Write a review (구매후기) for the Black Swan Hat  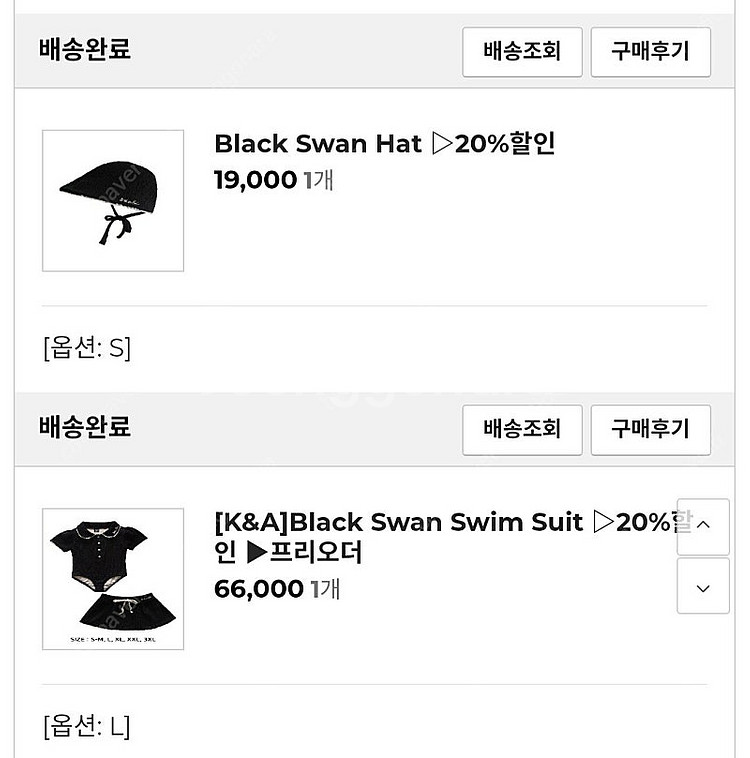click(x=650, y=52)
